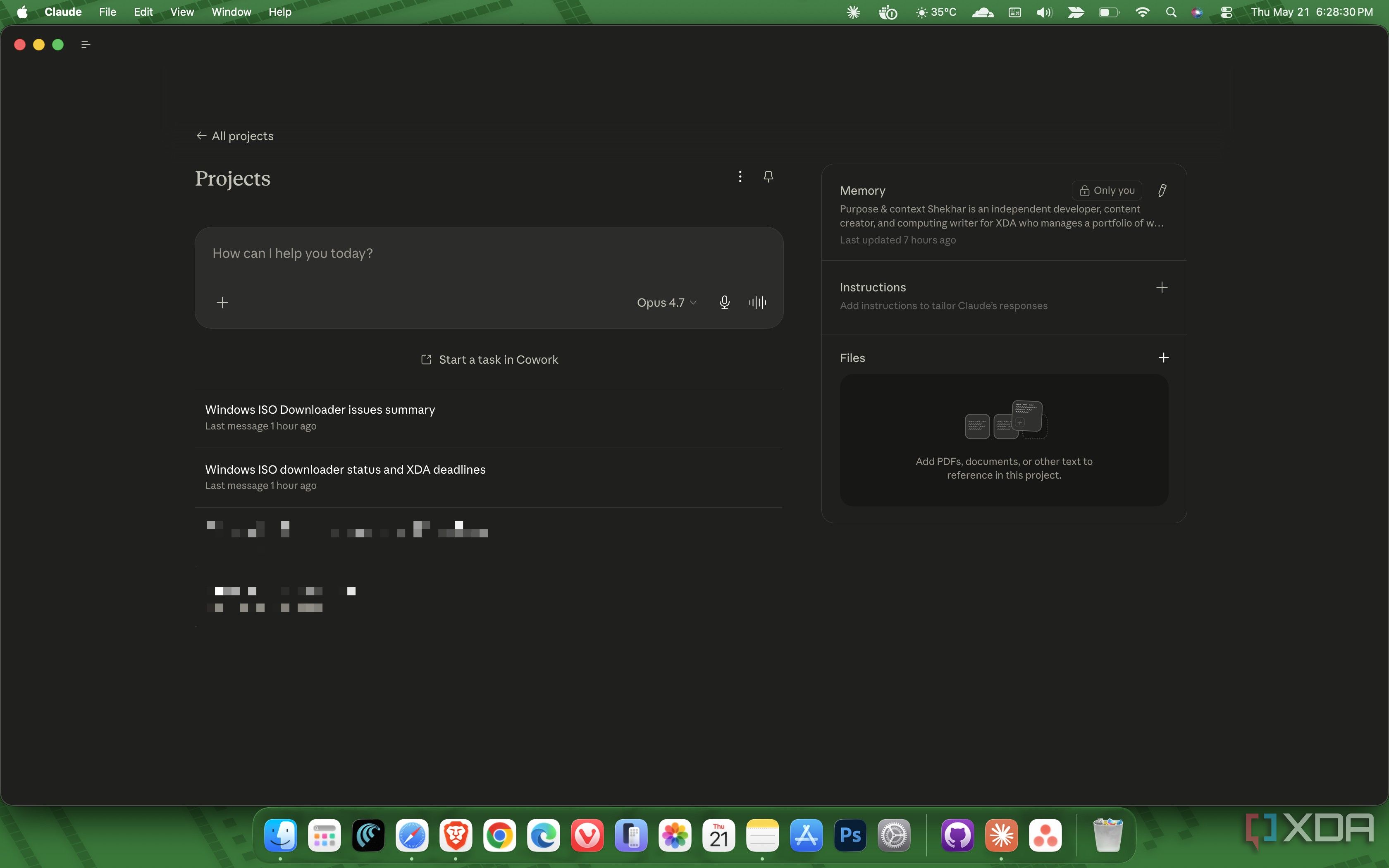Open Brave browser in the Dock
Viewport: 1389px width, 868px height.
point(456,835)
